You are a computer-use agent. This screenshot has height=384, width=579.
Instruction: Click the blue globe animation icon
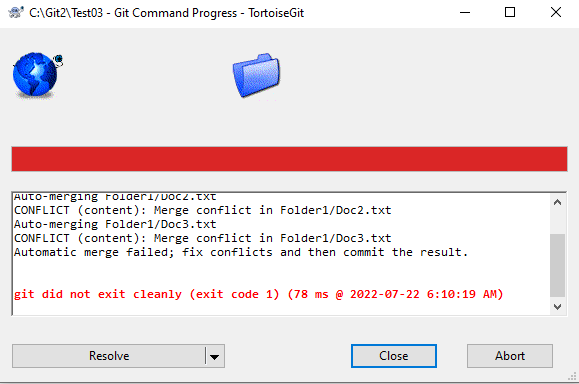click(x=38, y=75)
